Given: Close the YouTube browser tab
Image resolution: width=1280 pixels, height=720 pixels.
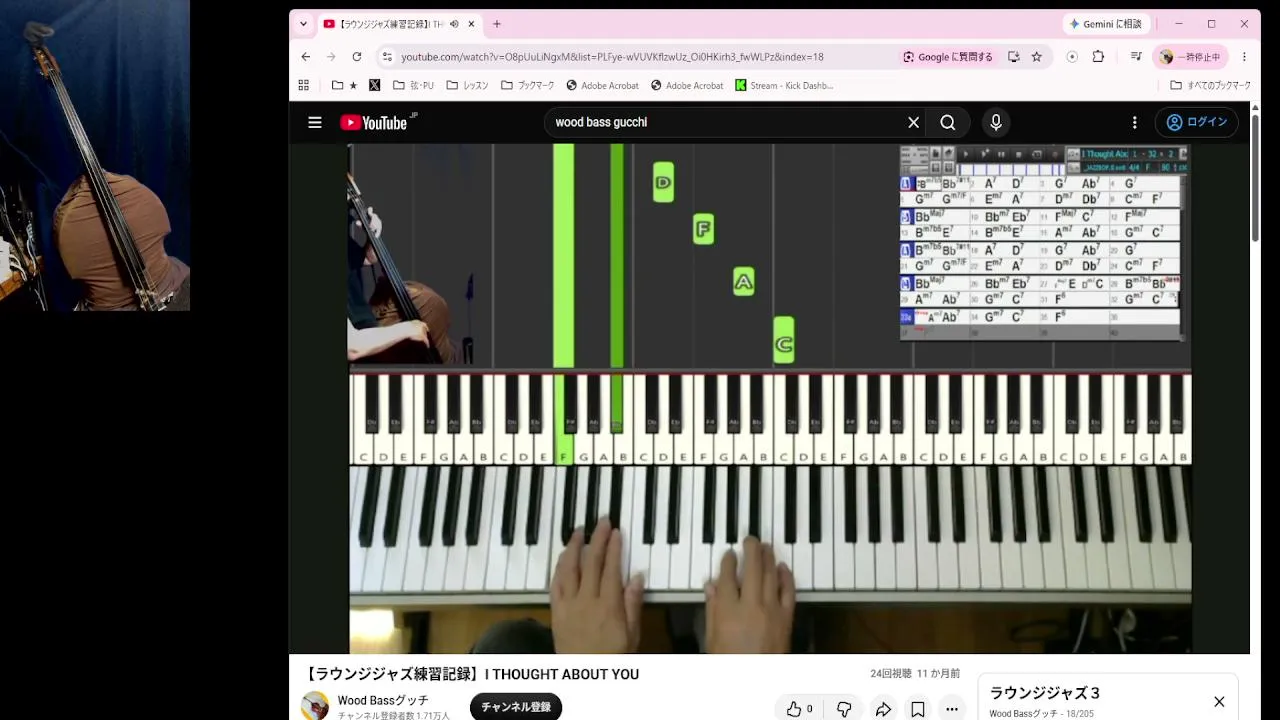Looking at the screenshot, I should pyautogui.click(x=471, y=24).
